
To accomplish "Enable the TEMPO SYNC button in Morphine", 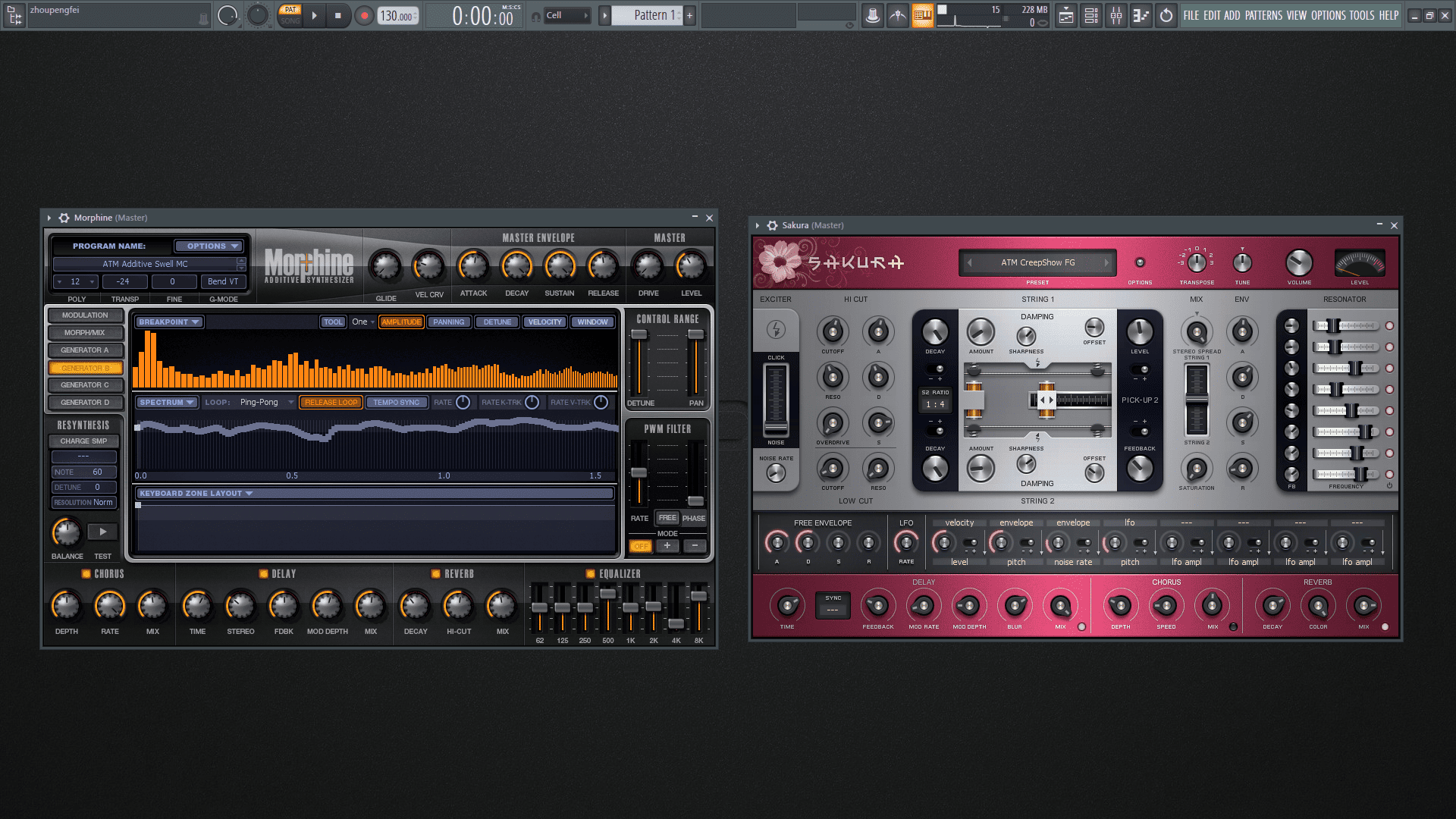I will (x=396, y=403).
